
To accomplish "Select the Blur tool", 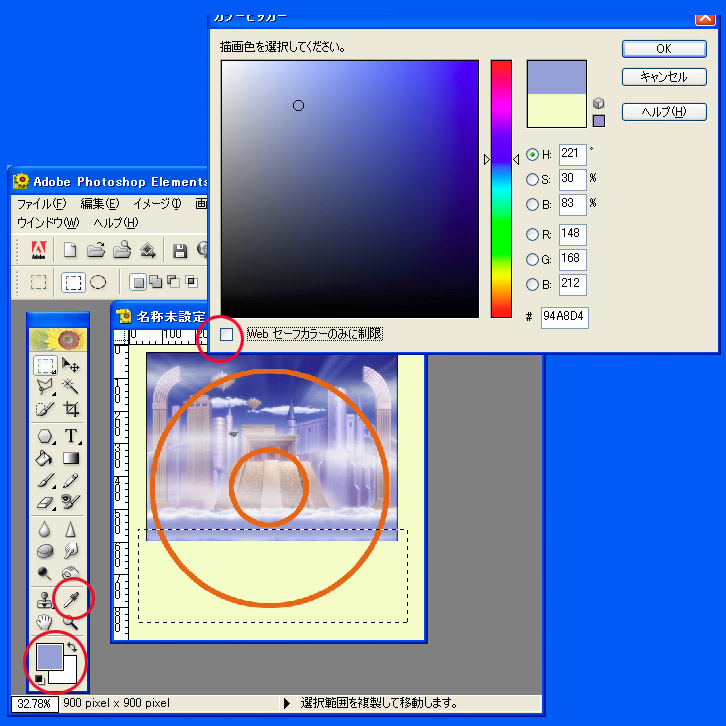I will click(44, 529).
